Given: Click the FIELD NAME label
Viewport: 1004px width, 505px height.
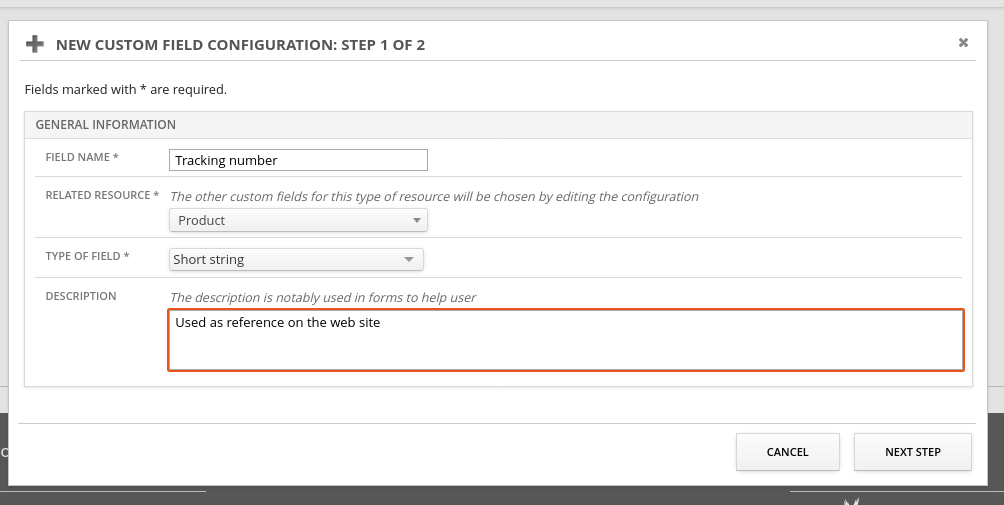Looking at the screenshot, I should point(82,158).
